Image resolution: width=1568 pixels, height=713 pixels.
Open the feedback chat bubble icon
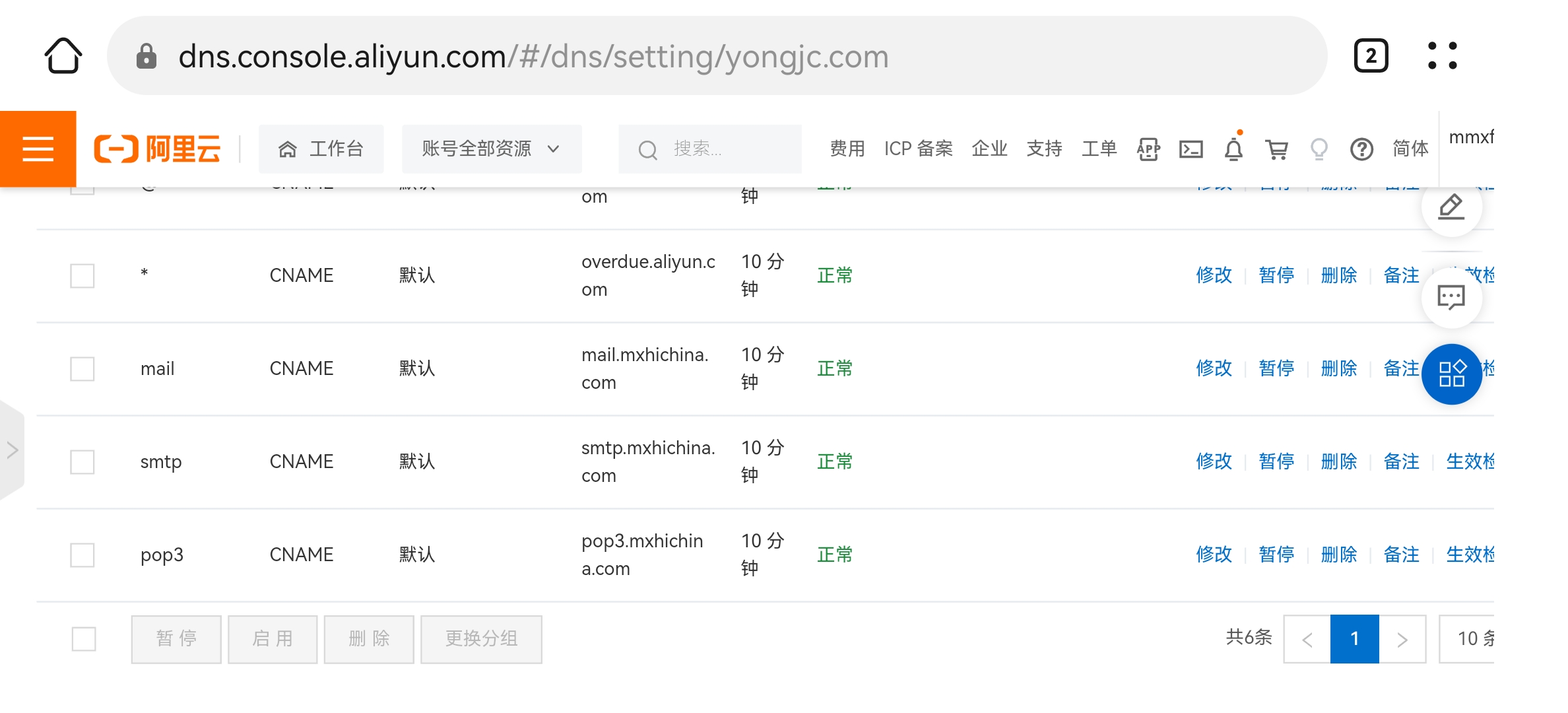[x=1451, y=297]
